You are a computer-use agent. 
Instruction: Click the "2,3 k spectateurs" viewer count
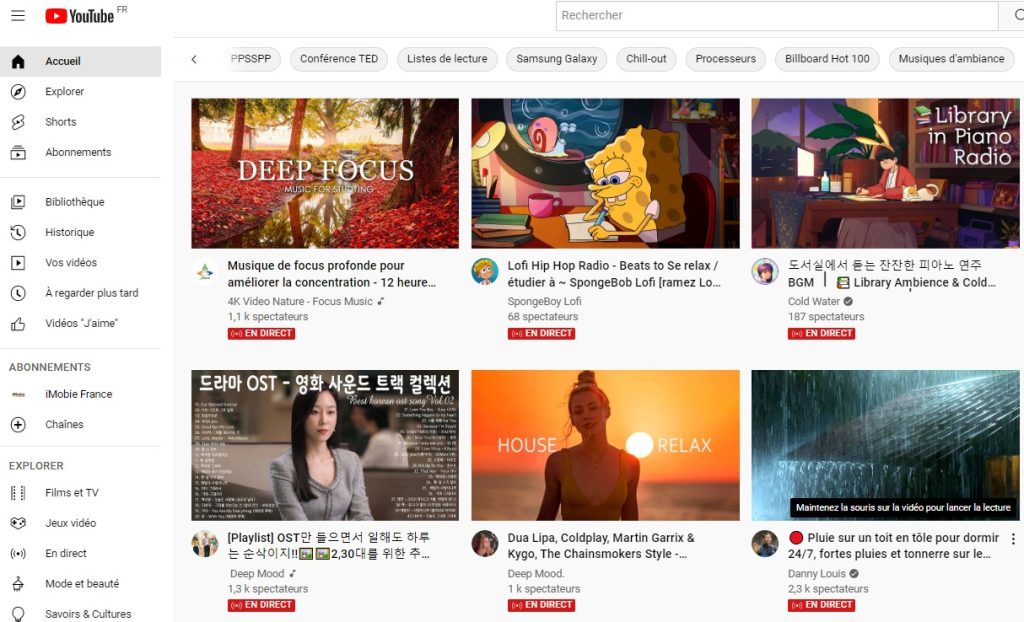point(828,589)
